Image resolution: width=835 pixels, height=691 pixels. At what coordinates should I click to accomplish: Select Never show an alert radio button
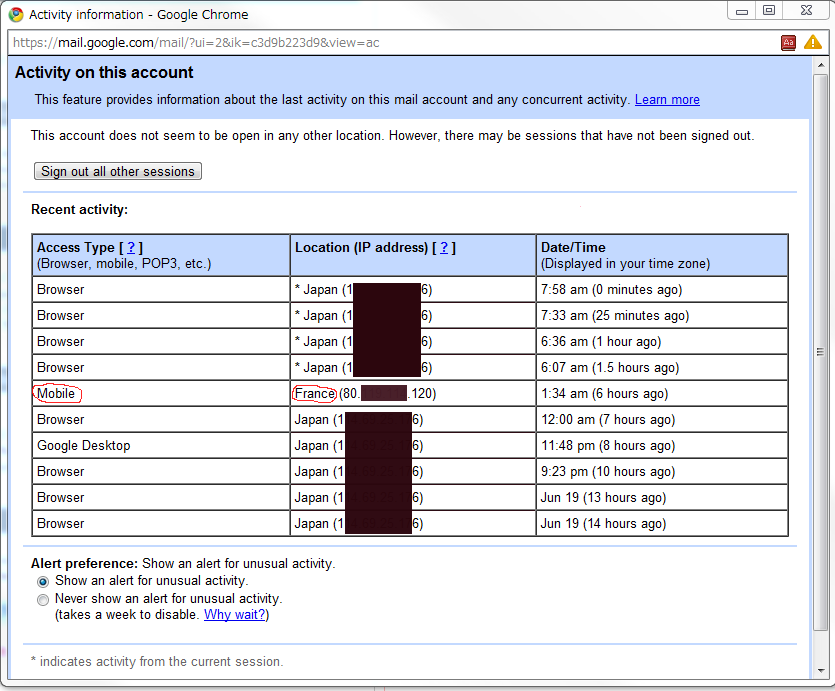tap(43, 599)
